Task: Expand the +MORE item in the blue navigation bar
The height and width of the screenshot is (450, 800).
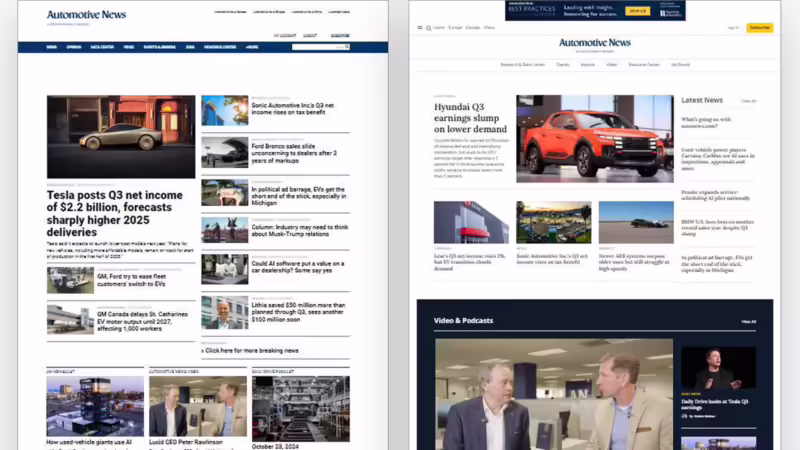Action: point(252,47)
